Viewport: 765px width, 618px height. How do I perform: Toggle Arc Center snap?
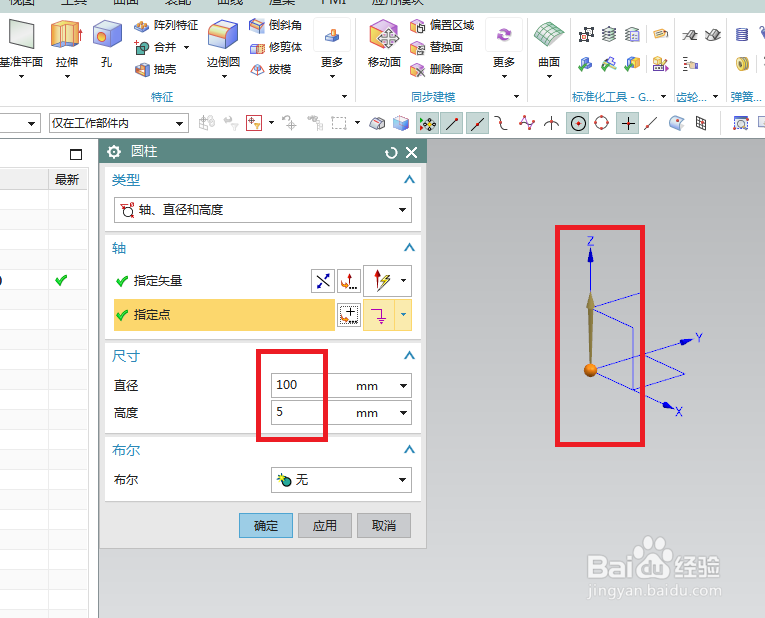click(x=578, y=123)
